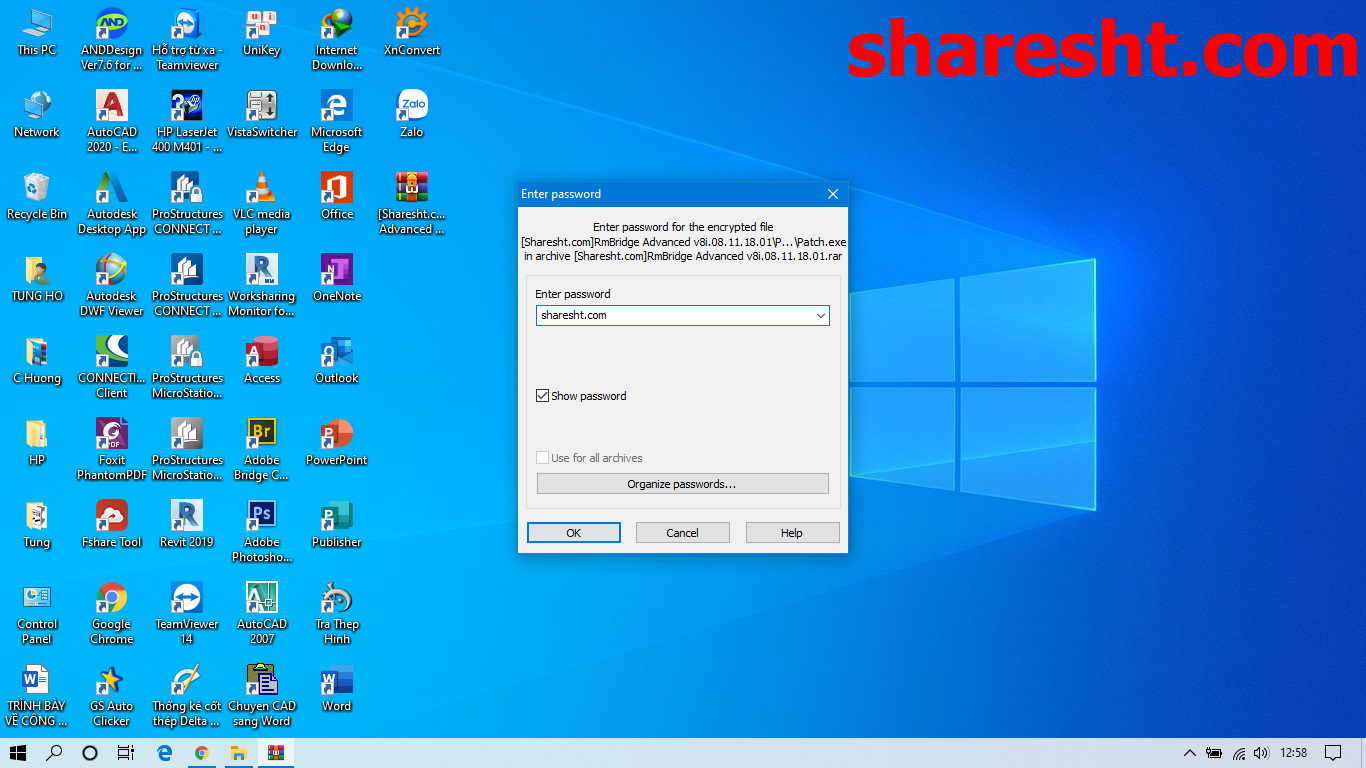Open the volume control in tray
The image size is (1366, 768).
click(1262, 753)
